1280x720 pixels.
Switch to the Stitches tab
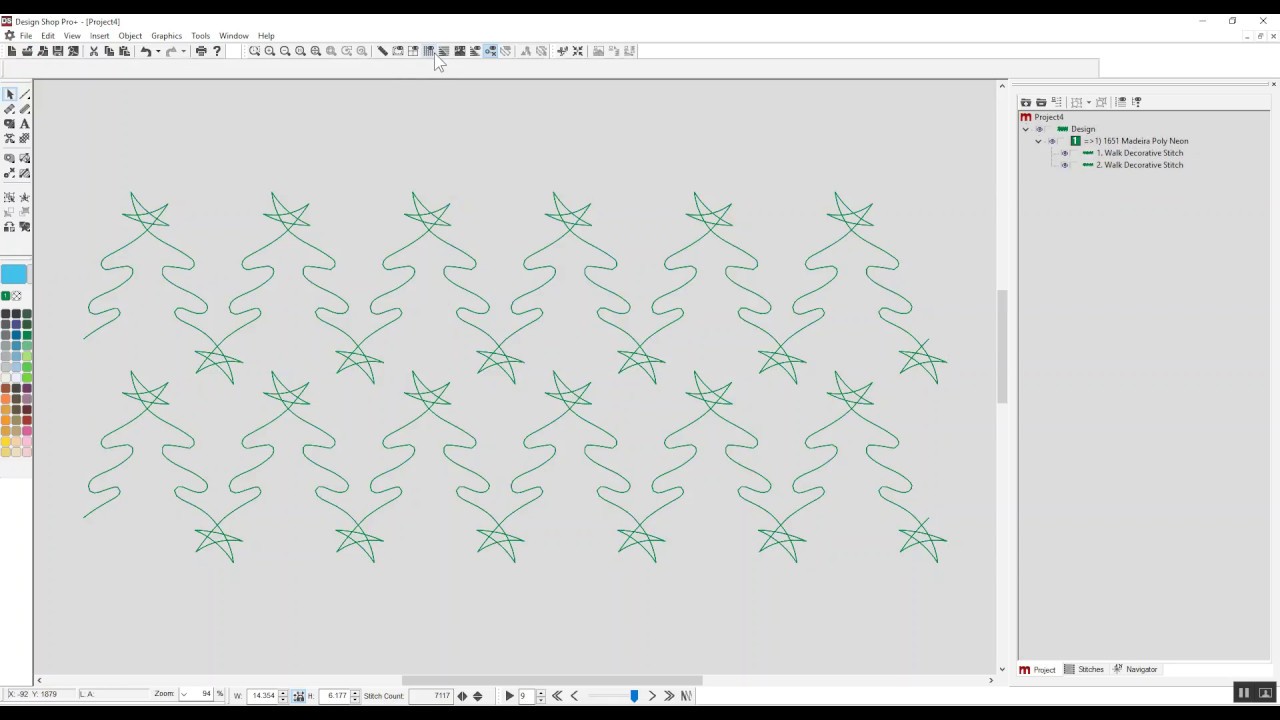(x=1085, y=670)
